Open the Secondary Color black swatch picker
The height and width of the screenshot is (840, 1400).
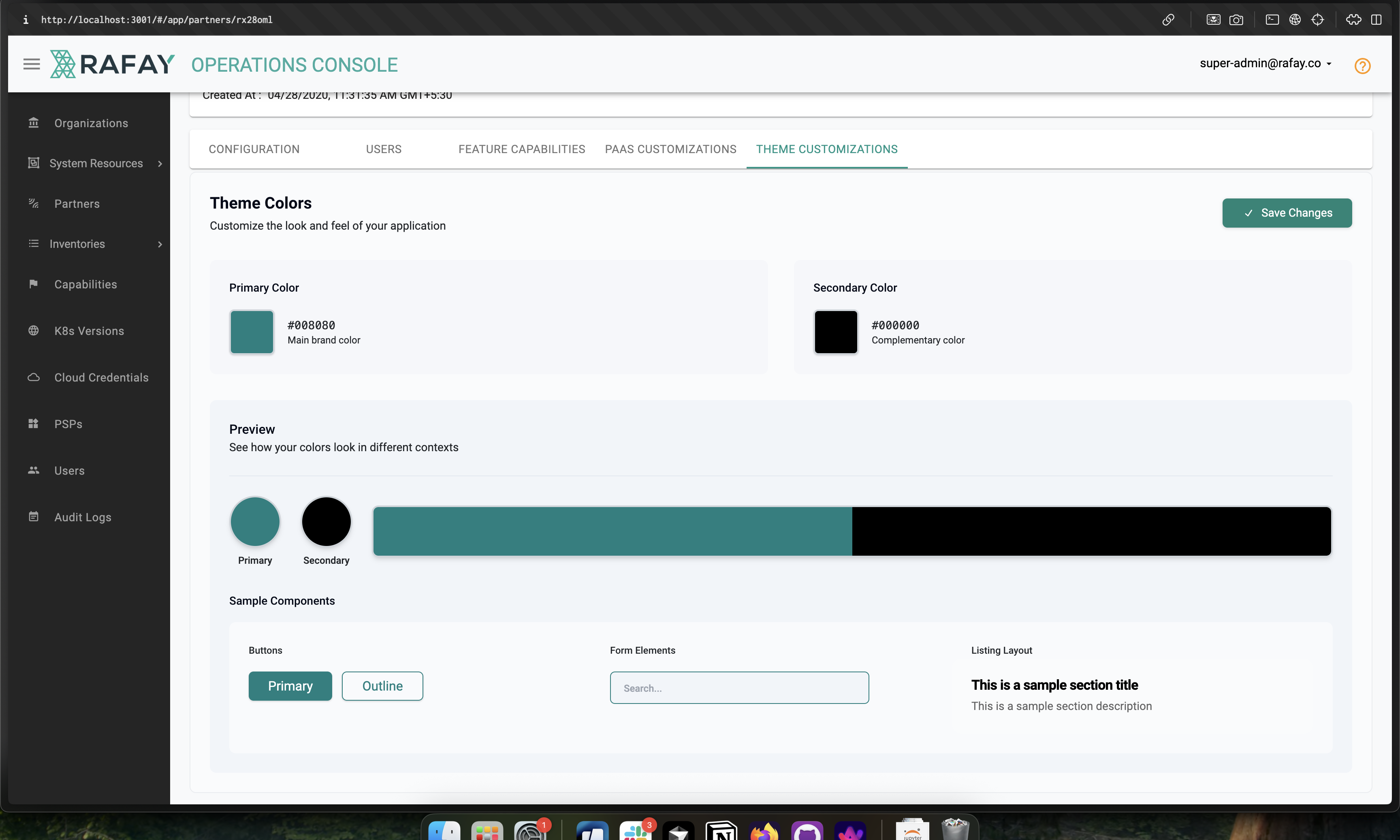click(836, 332)
